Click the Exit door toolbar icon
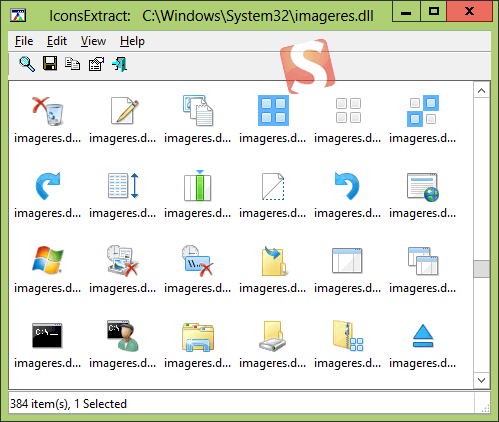The width and height of the screenshot is (499, 422). [119, 64]
